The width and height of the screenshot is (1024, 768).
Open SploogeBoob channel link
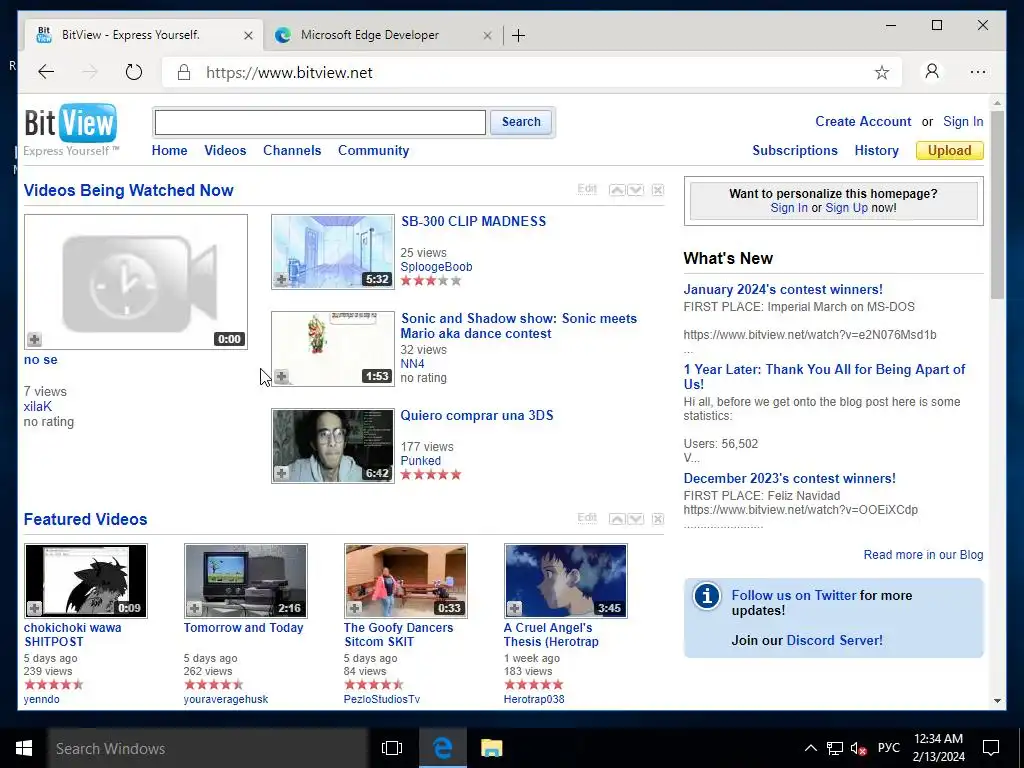pos(436,266)
